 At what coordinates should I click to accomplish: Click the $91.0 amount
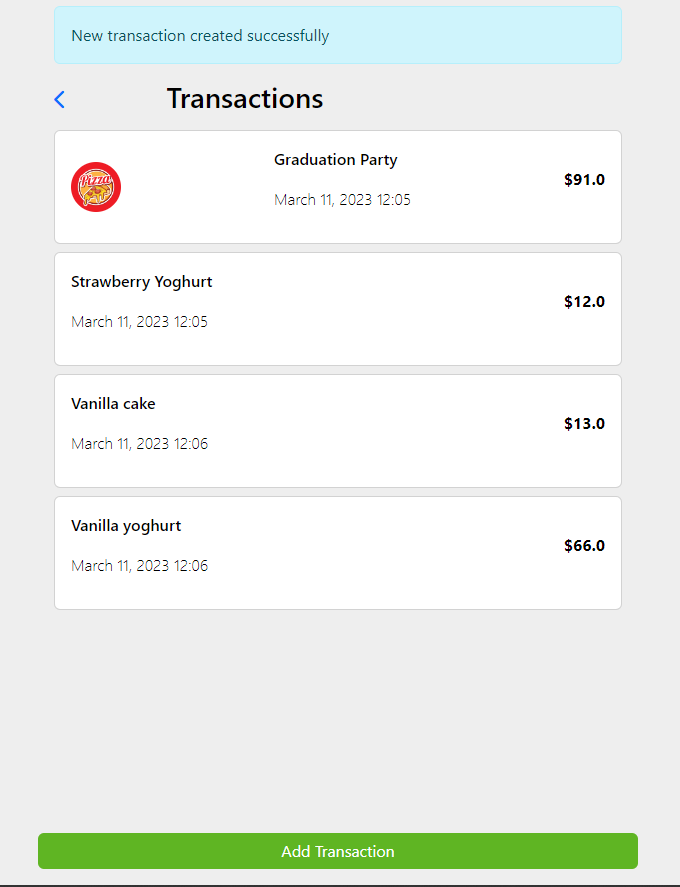584,180
